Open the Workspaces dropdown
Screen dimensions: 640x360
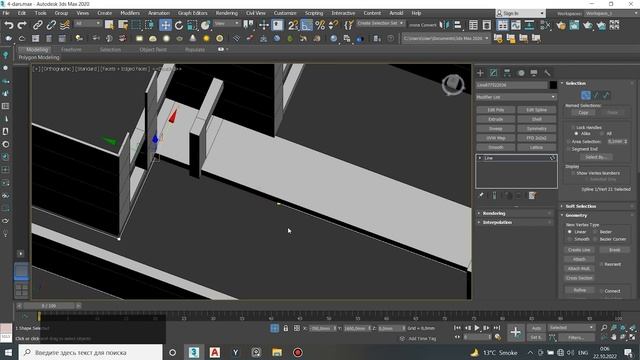611,13
